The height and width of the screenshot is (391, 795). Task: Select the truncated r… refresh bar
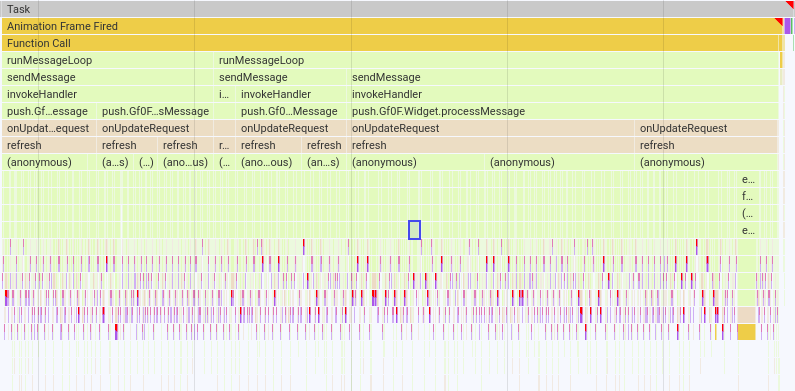tap(225, 145)
